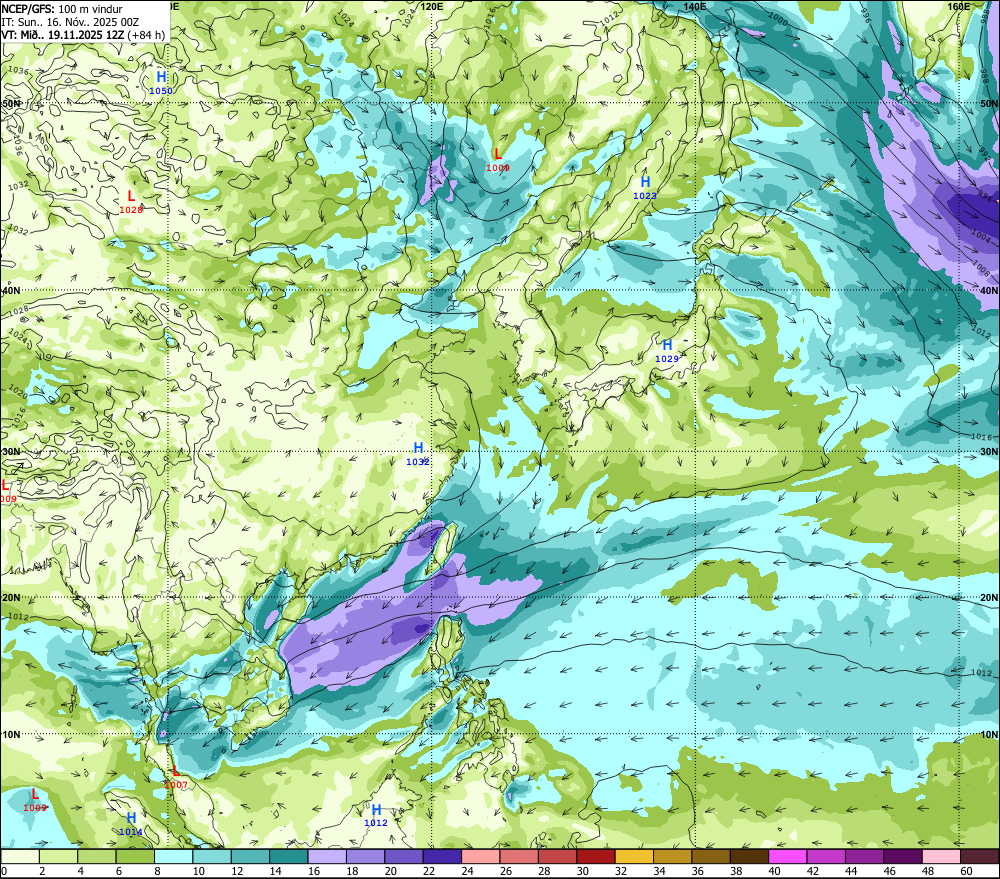
Task: Click the legend value '32'
Action: [x=621, y=871]
